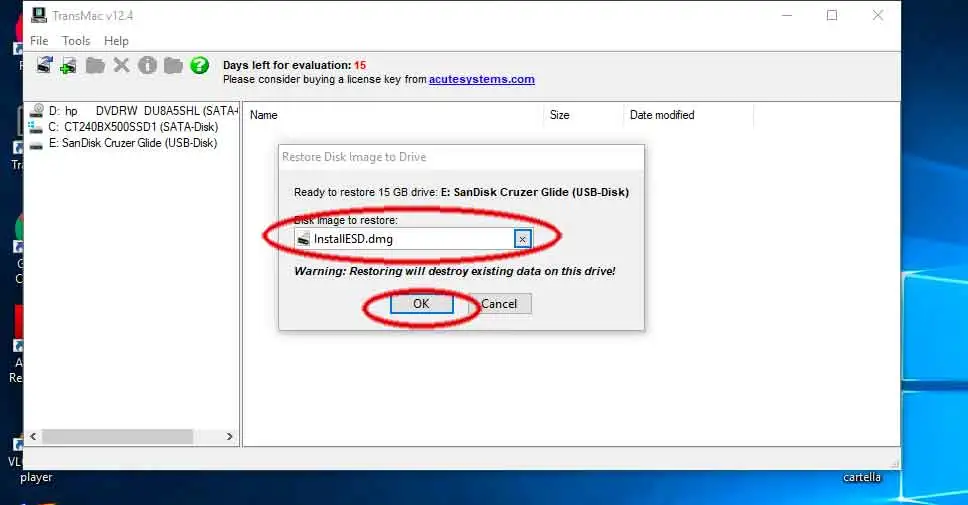Screen dimensions: 968x505
Task: Click the D: DVD drive icon
Action: [x=37, y=111]
